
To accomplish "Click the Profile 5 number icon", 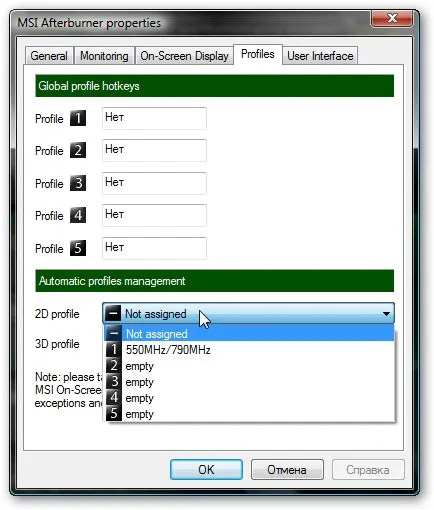I will click(78, 248).
